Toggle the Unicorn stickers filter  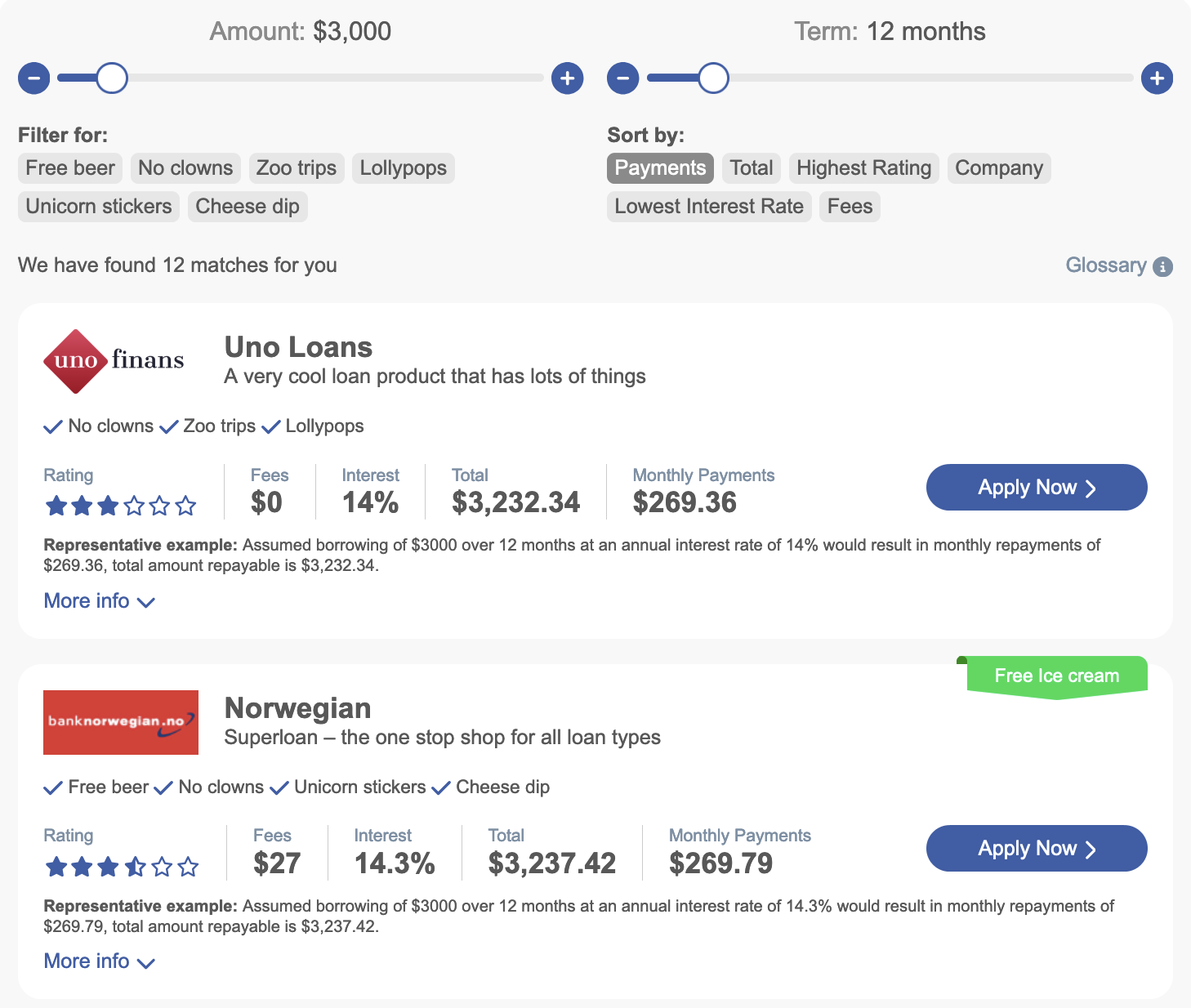coord(99,207)
